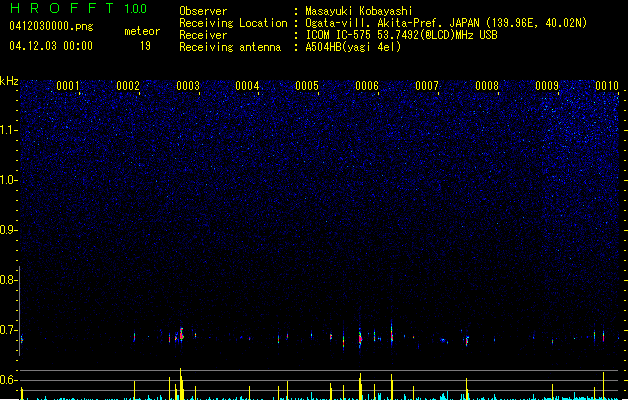
Task: Click the 1.0 kHz axis label
Action: pyautogui.click(x=8, y=180)
